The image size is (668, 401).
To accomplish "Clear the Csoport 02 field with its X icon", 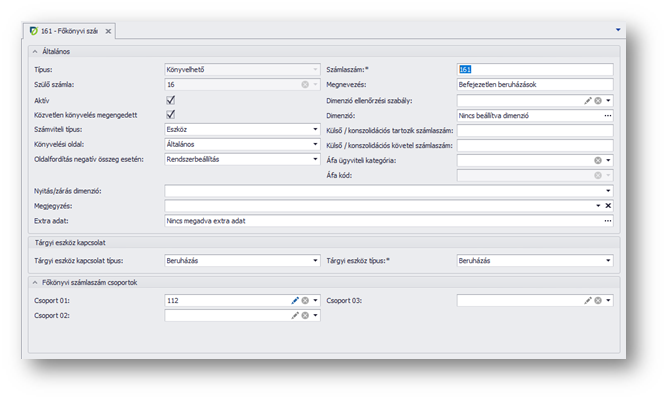I will point(305,315).
